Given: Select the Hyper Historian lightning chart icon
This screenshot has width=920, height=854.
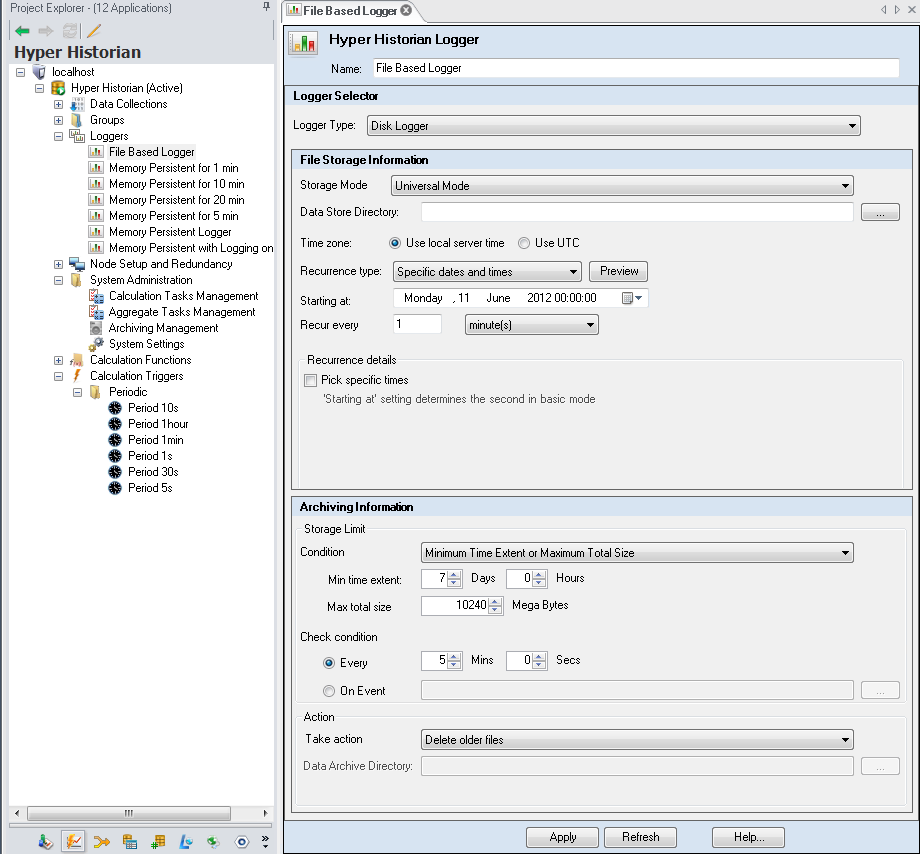Looking at the screenshot, I should click(x=73, y=842).
